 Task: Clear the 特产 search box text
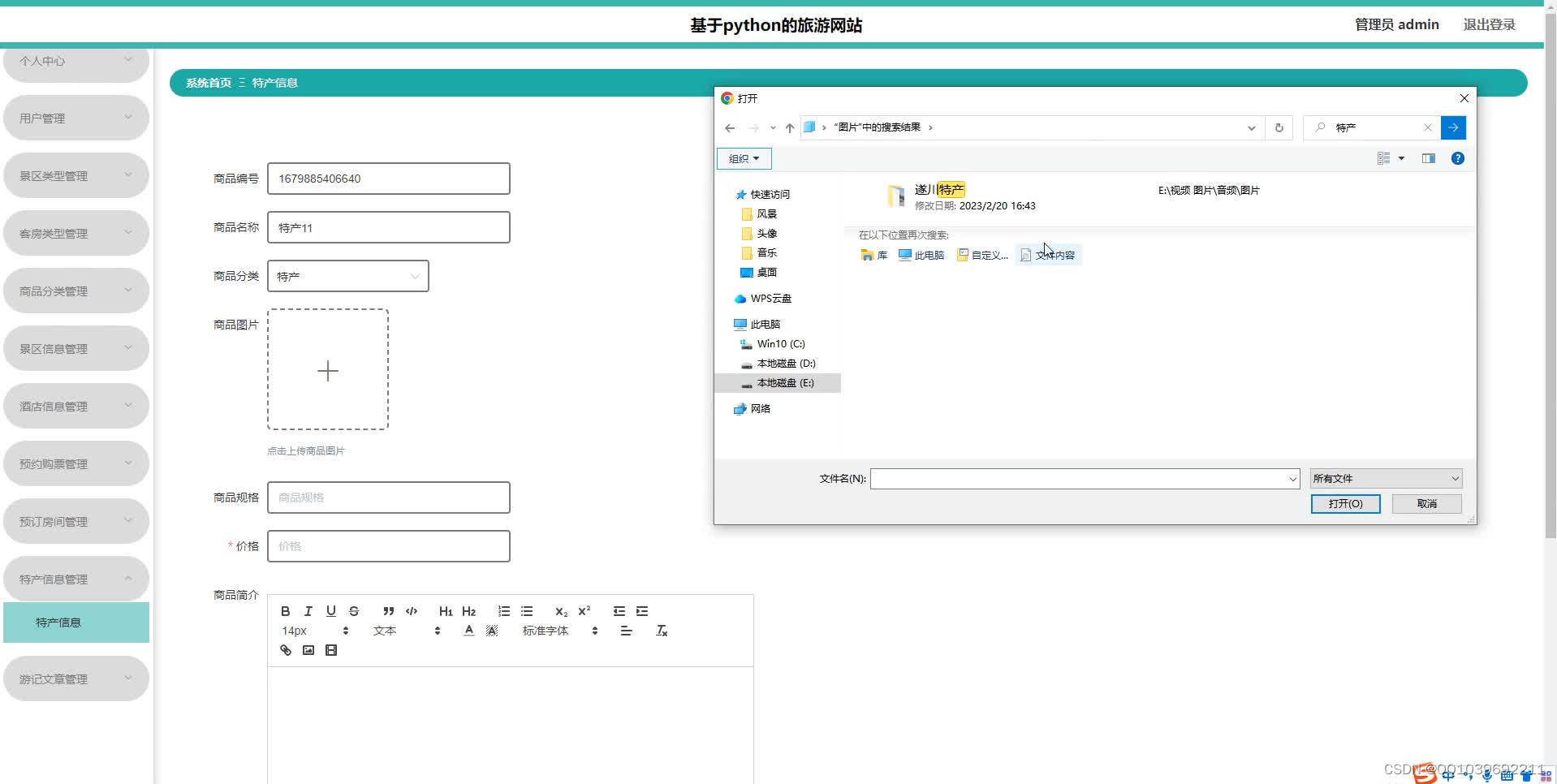(1428, 127)
